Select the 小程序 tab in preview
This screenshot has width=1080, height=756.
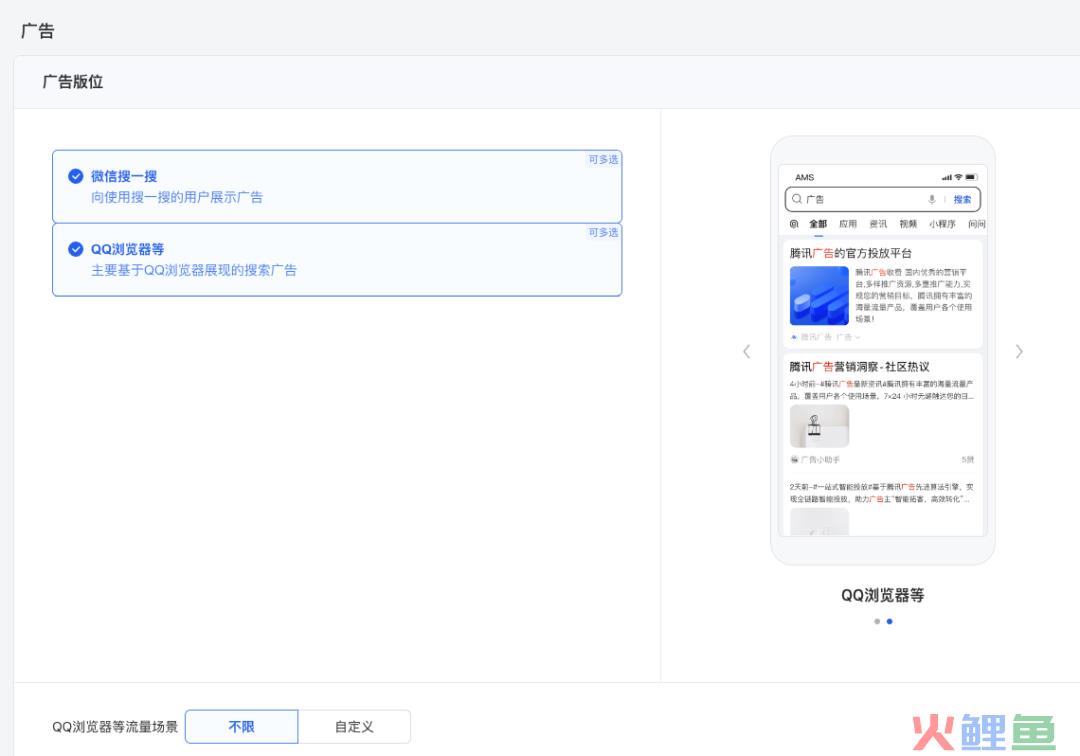(x=942, y=224)
